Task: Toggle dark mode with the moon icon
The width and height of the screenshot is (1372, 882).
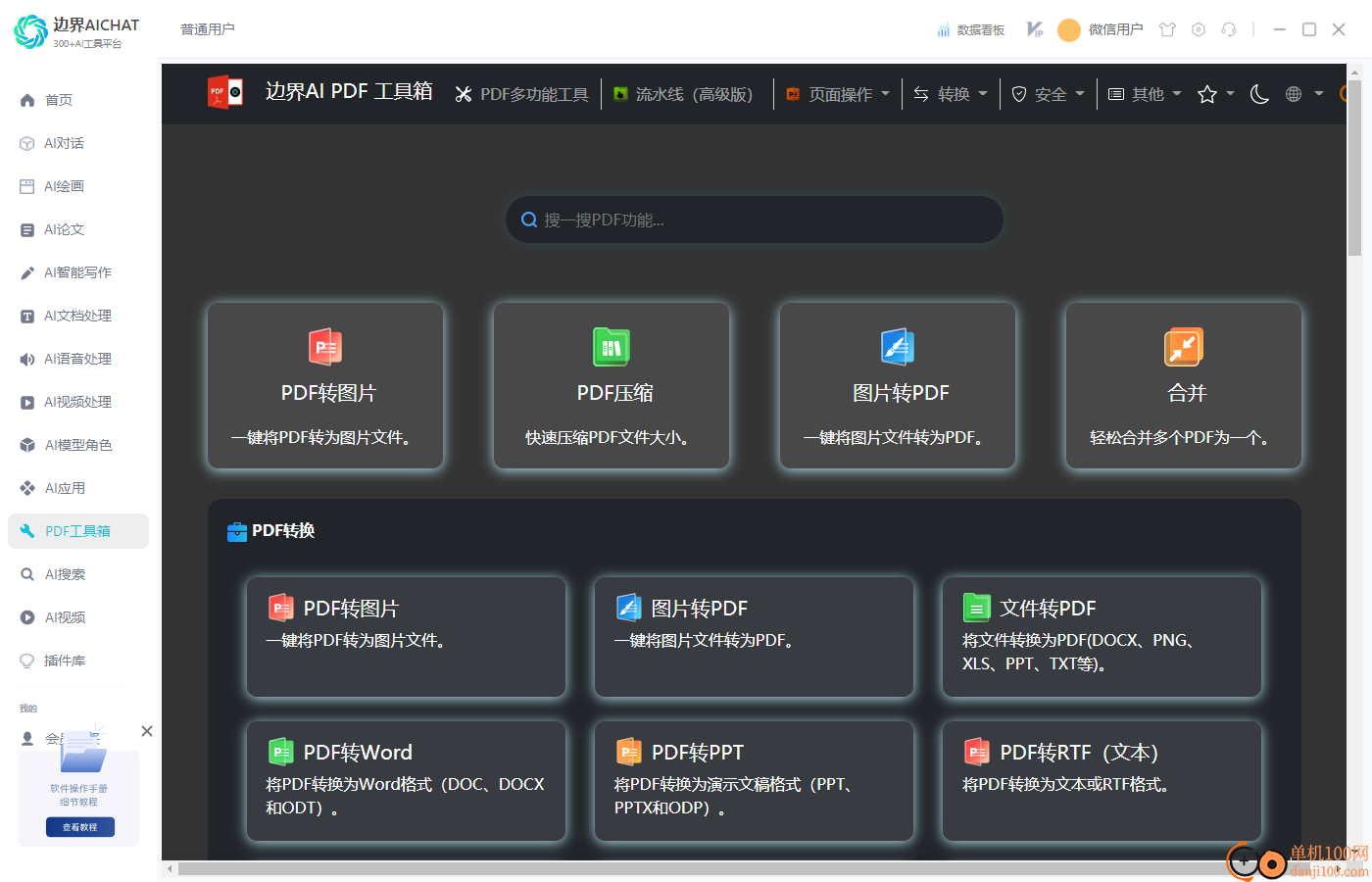Action: 1260,94
